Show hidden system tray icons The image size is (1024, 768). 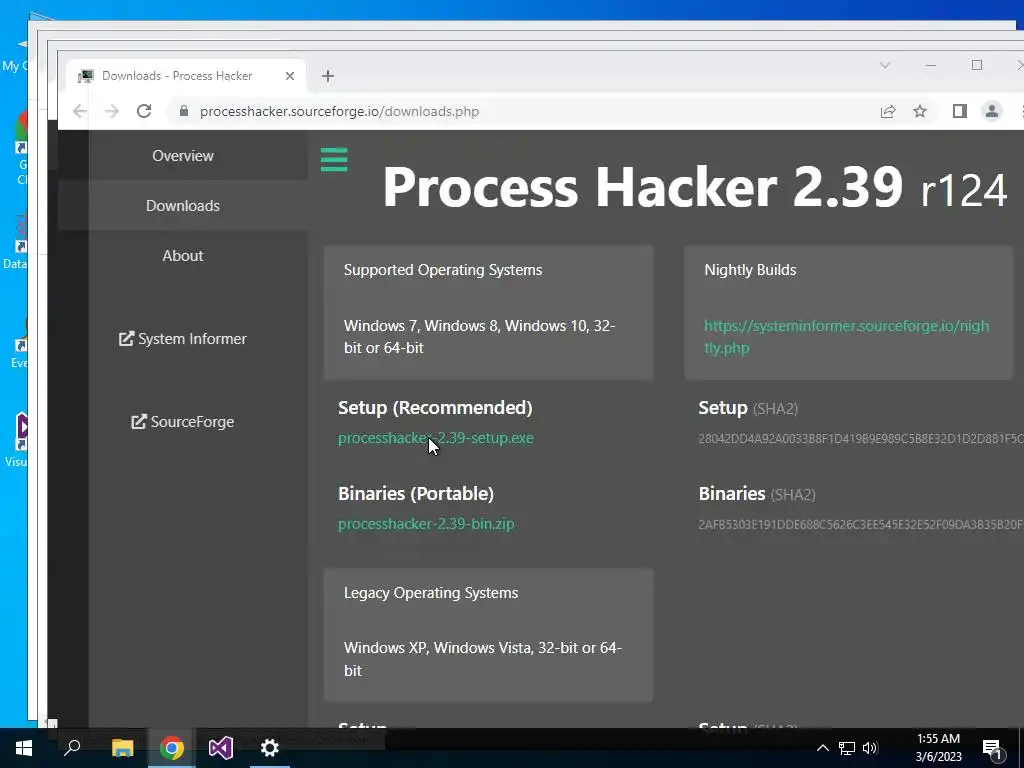823,748
